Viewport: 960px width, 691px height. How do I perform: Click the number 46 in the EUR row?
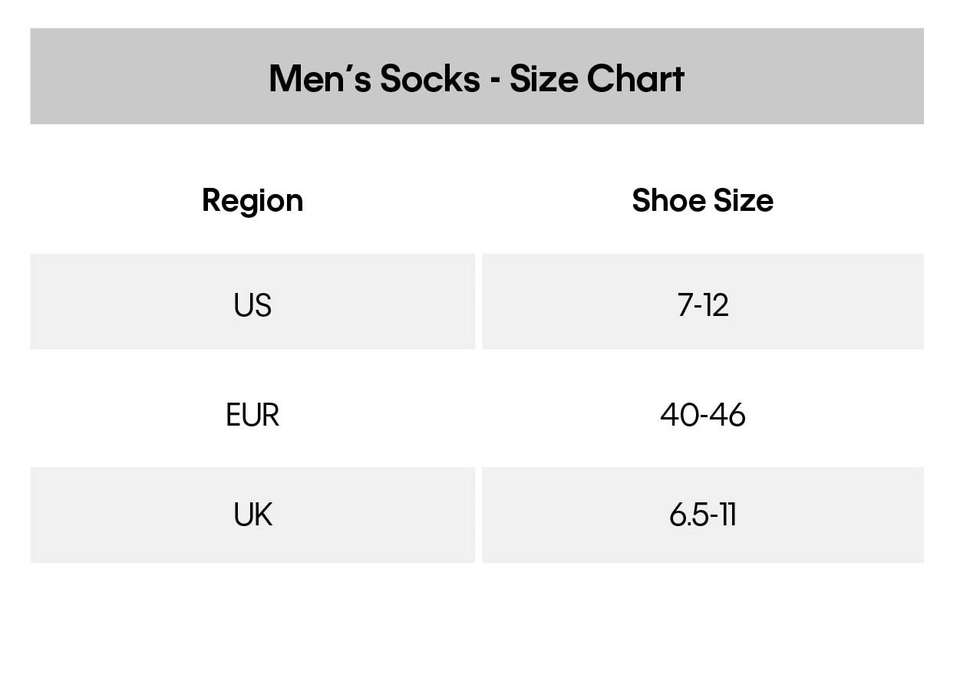coord(727,414)
